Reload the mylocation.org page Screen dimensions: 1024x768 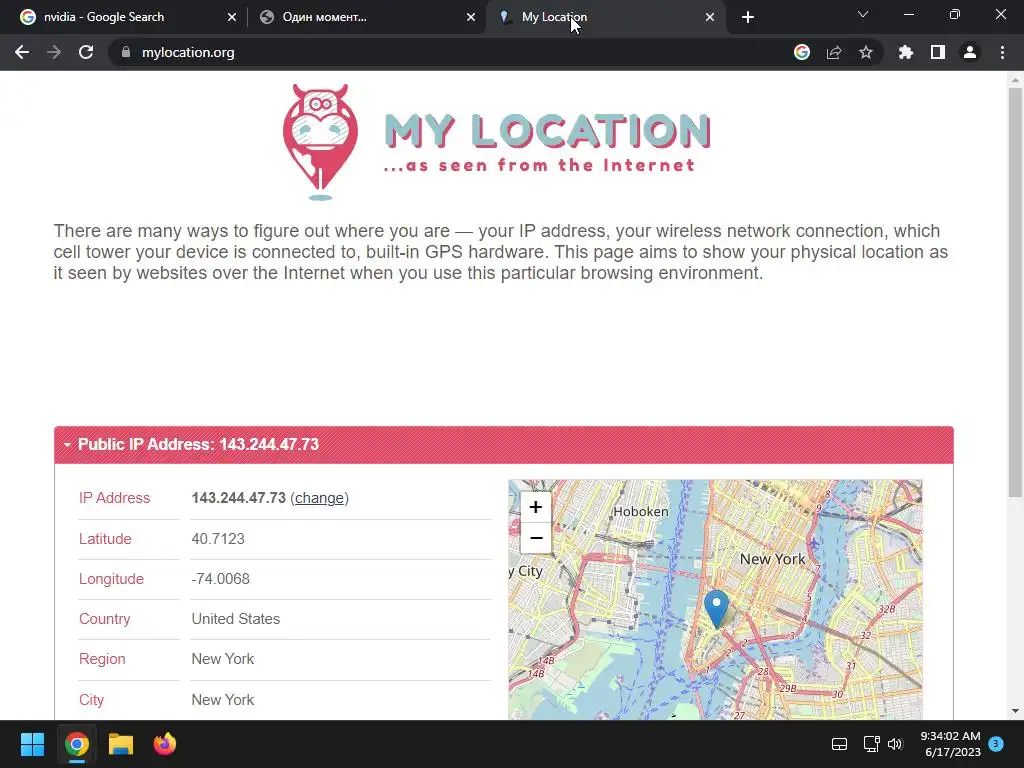[x=86, y=52]
